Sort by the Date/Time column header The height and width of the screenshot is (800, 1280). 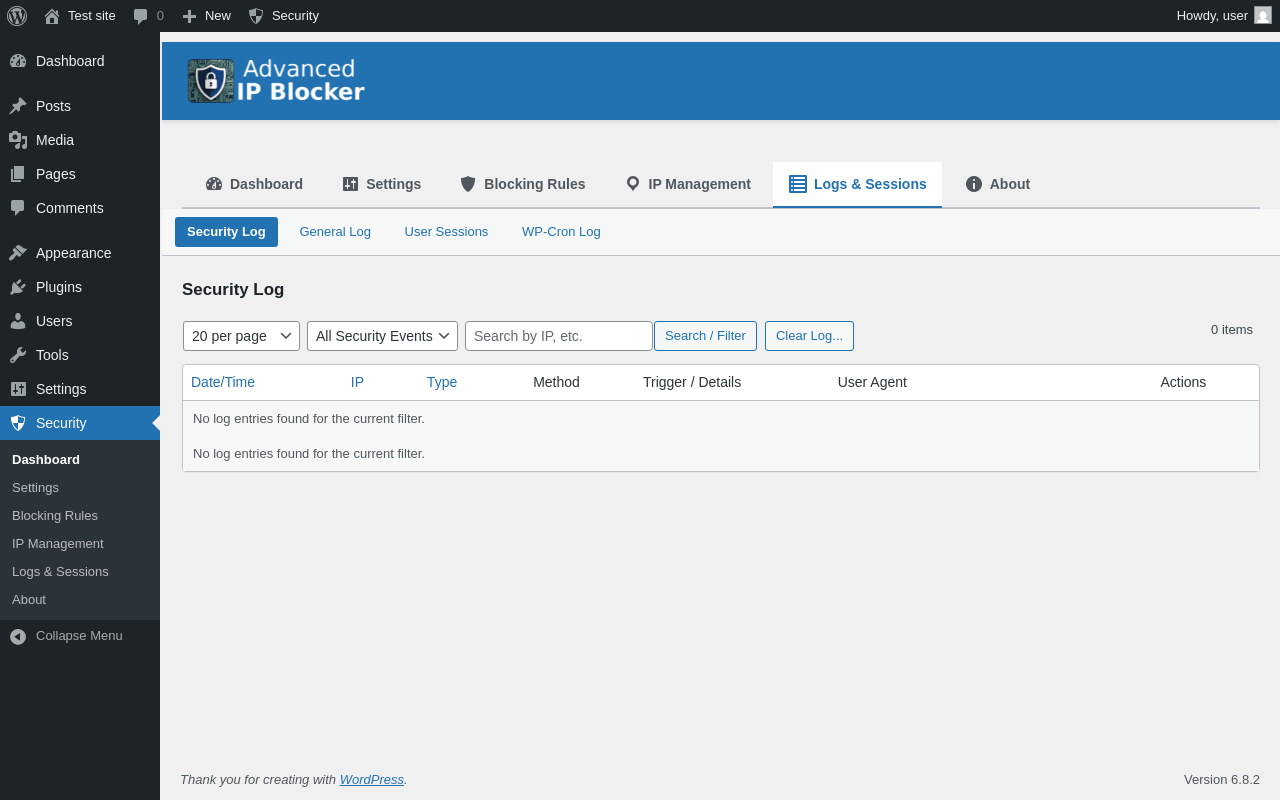click(223, 382)
